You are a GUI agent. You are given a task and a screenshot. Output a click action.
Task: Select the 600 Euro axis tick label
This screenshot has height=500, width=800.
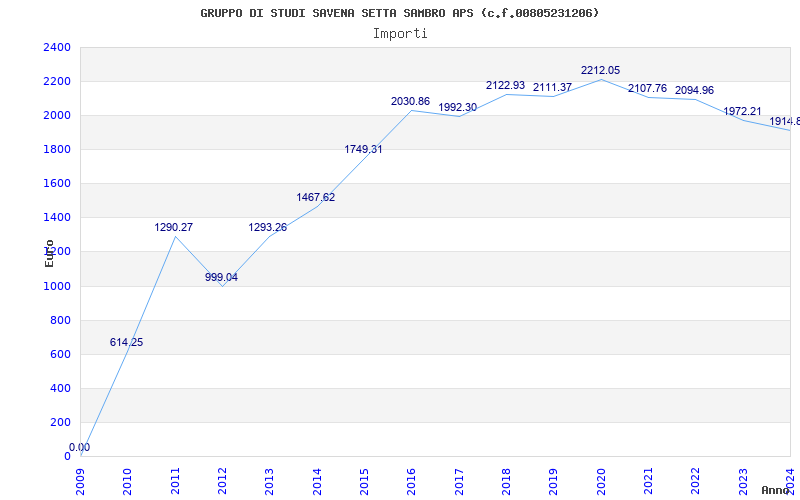click(x=60, y=355)
